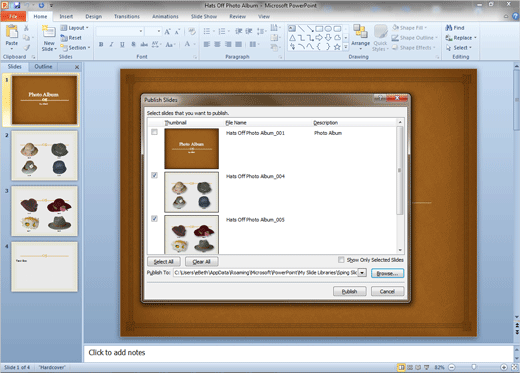Screen dimensions: 520x373
Task: Click the New Slide icon
Action: click(x=49, y=32)
